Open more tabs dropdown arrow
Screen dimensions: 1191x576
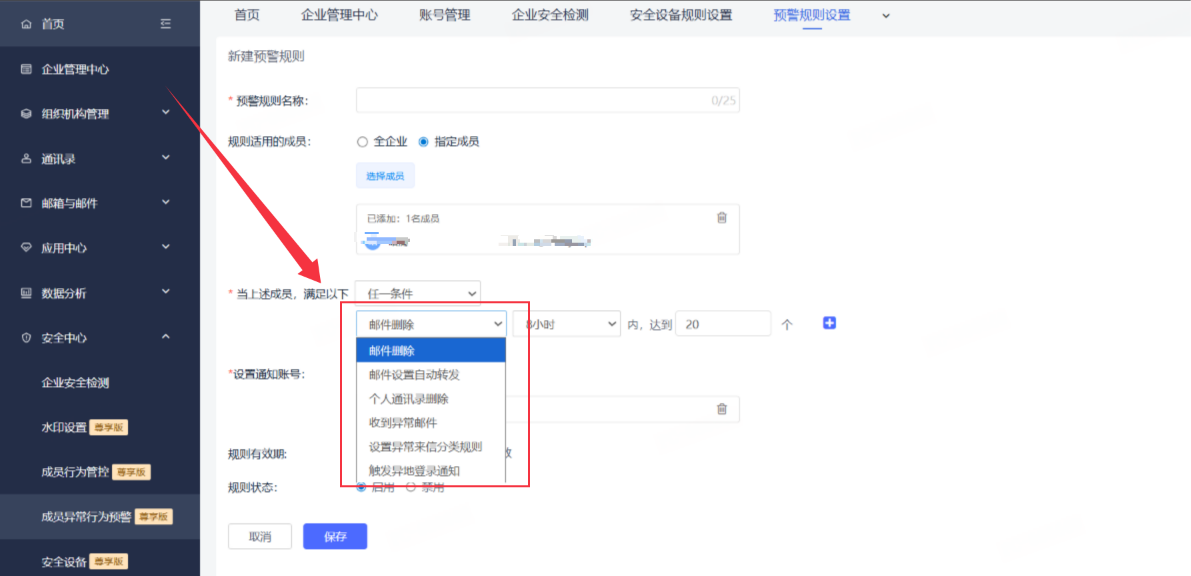tap(886, 15)
